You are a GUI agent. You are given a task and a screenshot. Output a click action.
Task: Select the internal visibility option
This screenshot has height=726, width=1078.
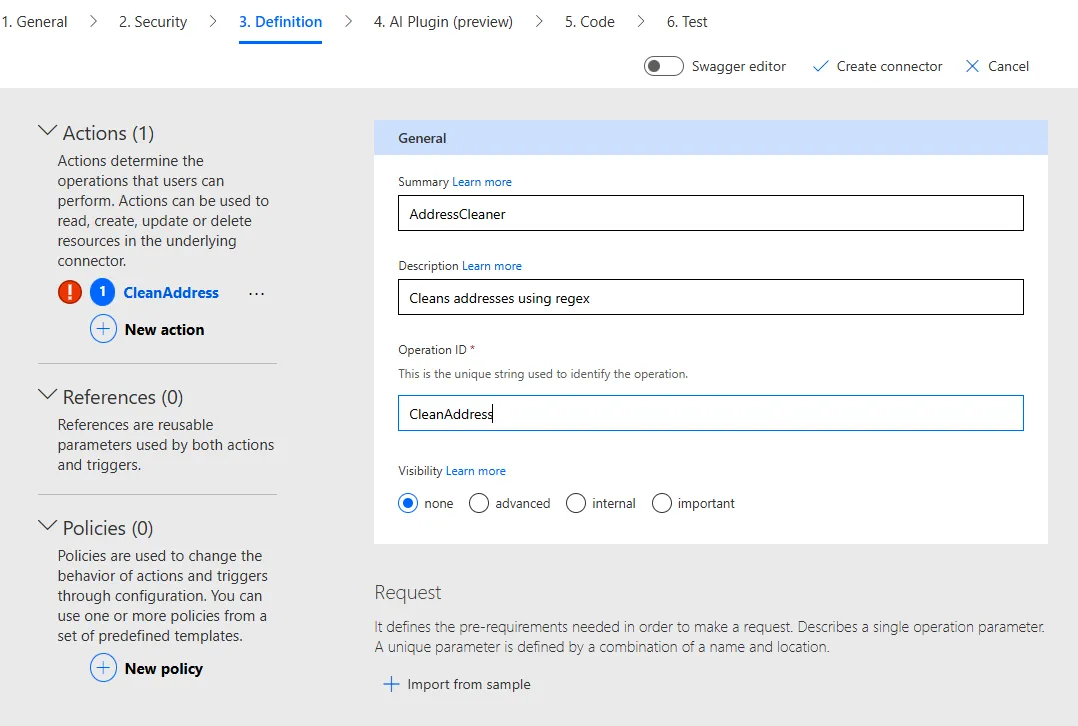[575, 503]
